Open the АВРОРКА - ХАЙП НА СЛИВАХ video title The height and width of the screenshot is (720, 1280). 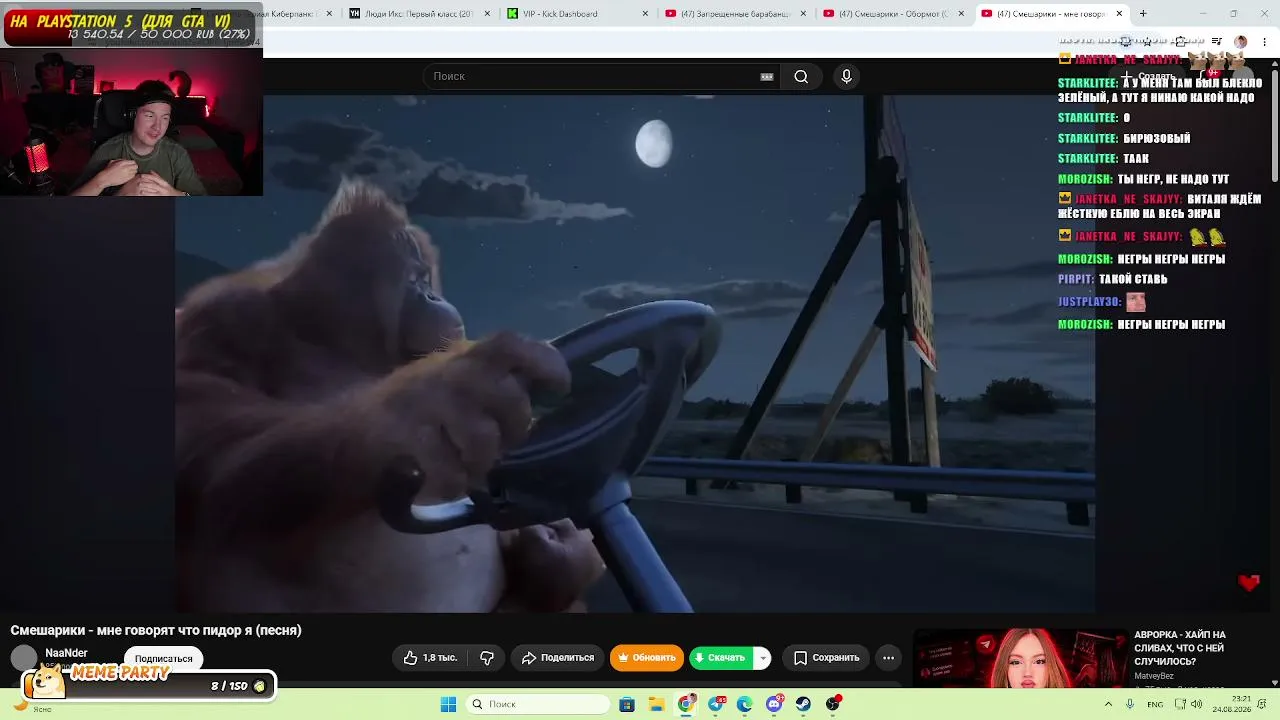1180,648
